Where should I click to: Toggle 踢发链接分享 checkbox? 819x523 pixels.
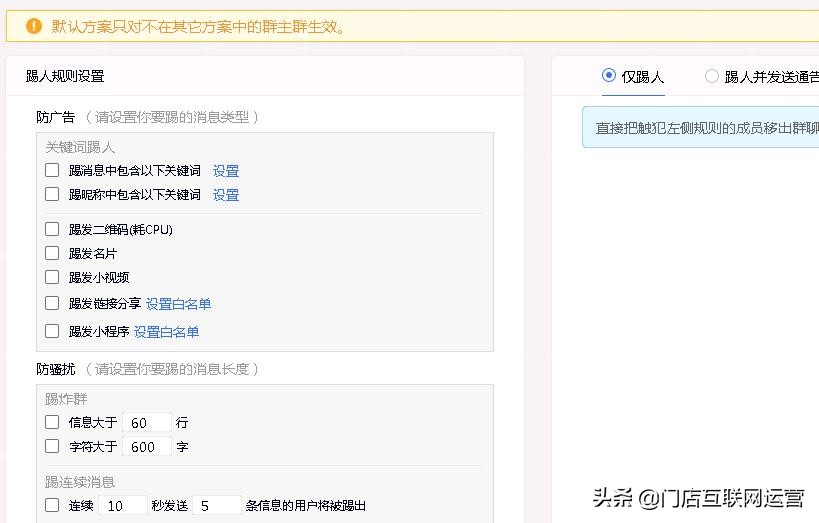pos(52,303)
